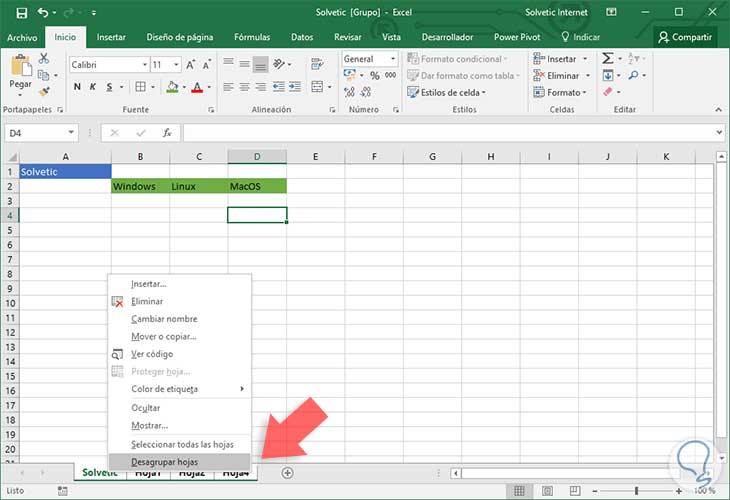
Task: Apply thousands separator style
Action: coord(391,75)
